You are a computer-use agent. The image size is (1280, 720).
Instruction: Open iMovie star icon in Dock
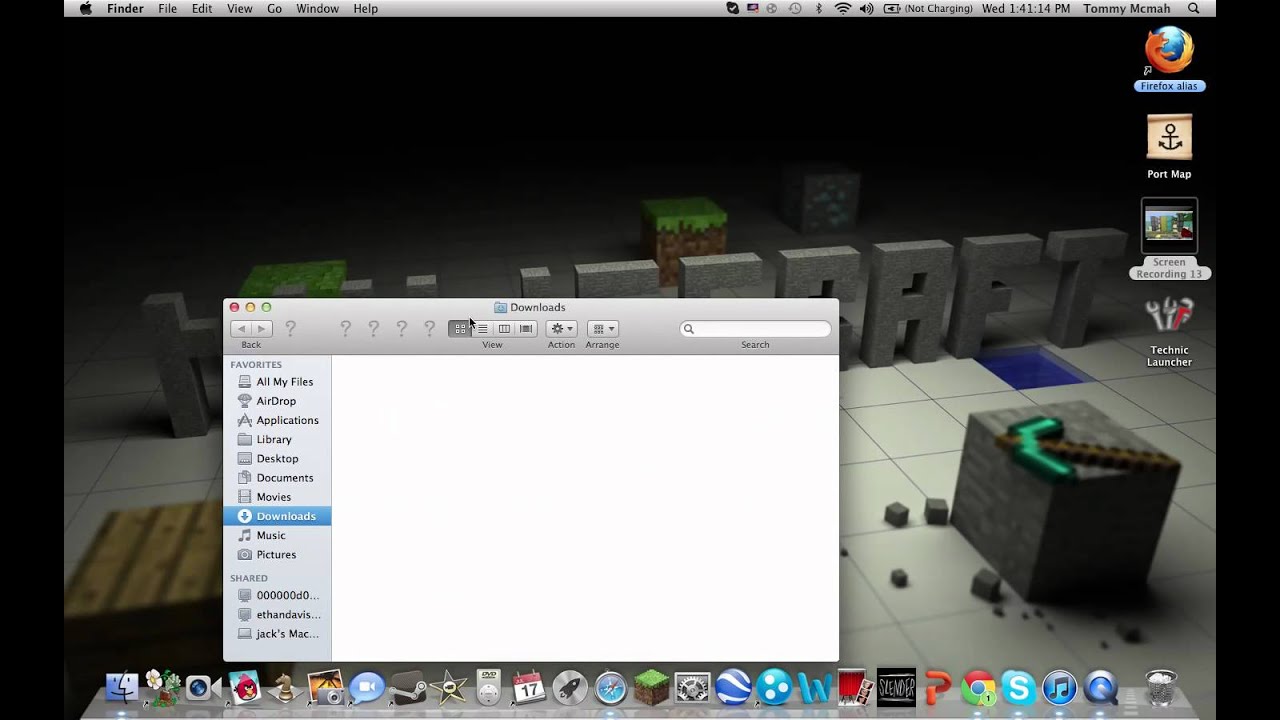[x=448, y=688]
